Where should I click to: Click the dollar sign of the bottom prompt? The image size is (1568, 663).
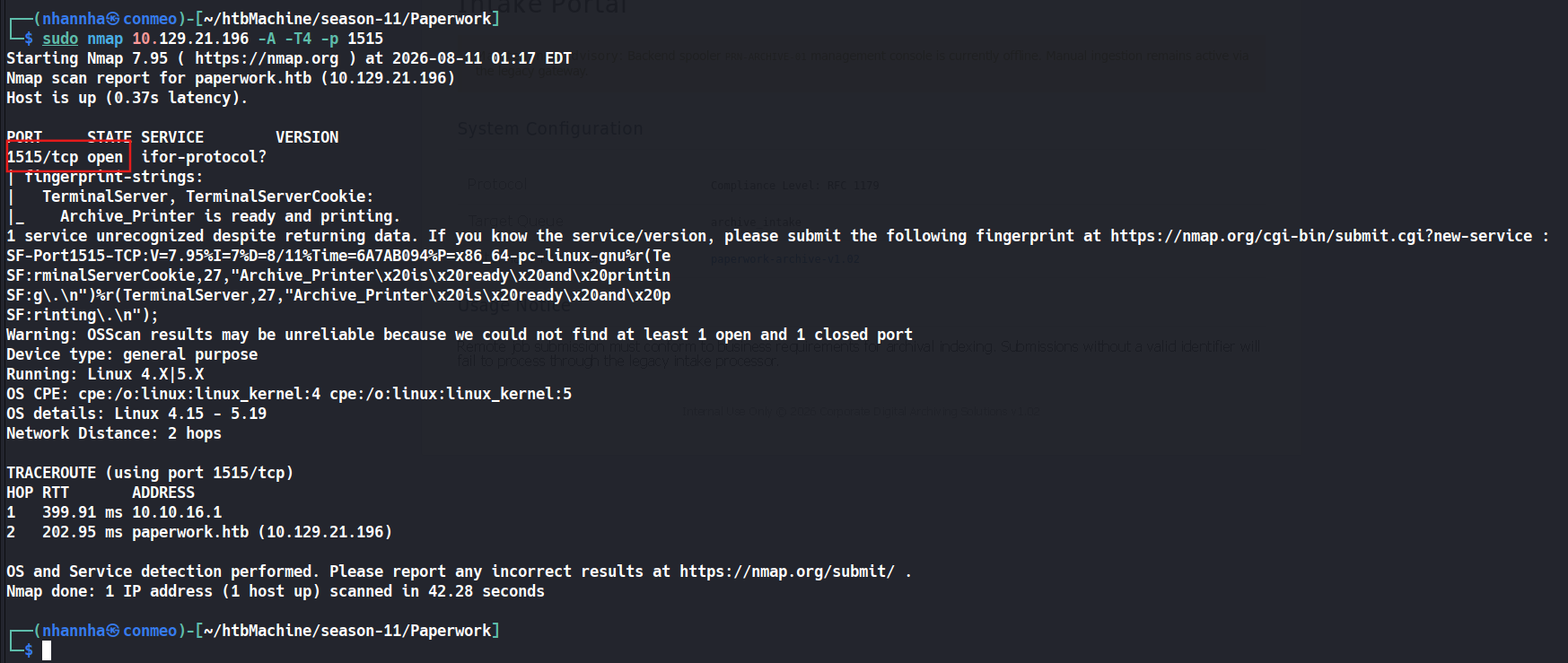(29, 650)
